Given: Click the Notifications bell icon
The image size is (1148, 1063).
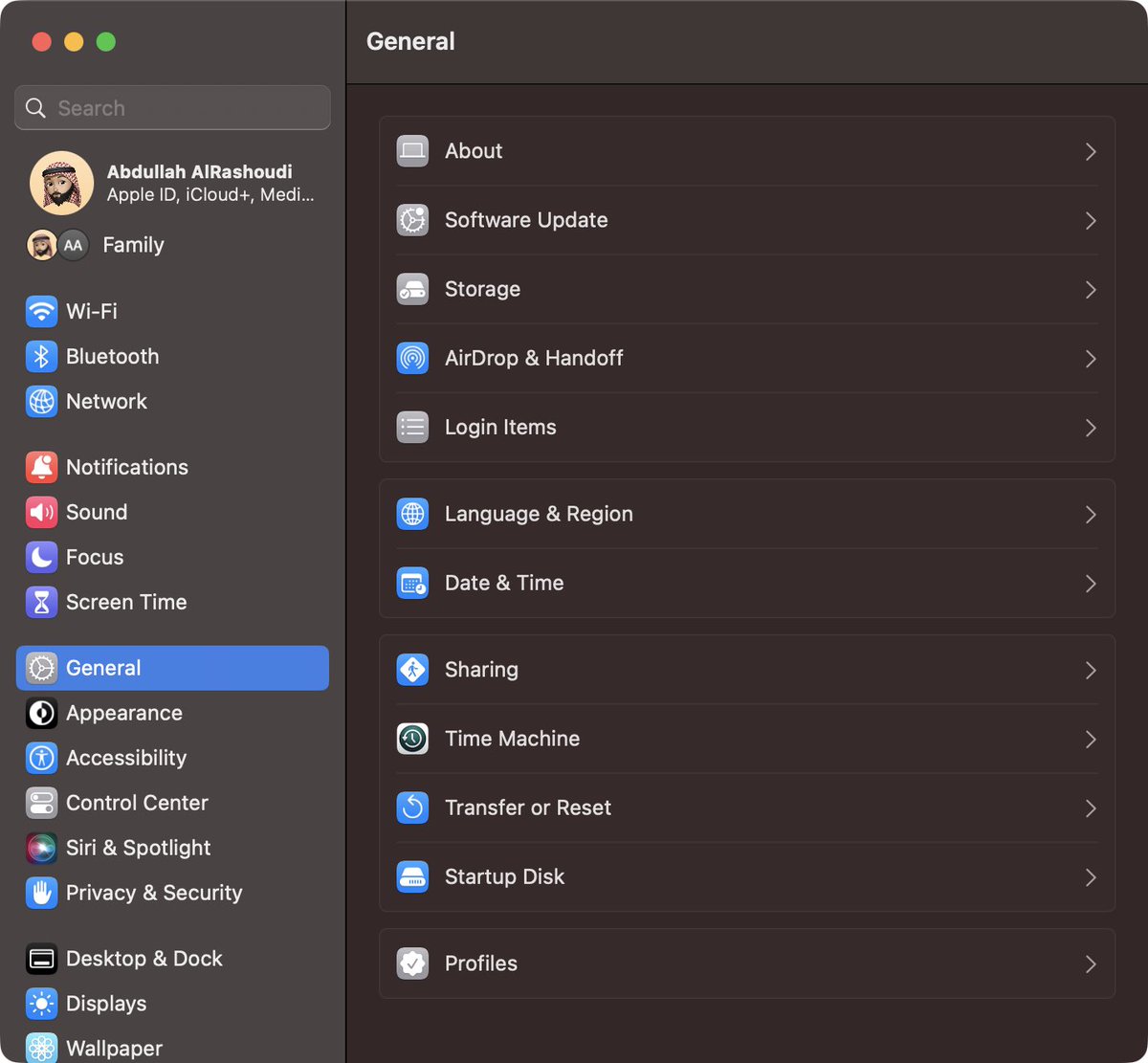Looking at the screenshot, I should (x=41, y=467).
